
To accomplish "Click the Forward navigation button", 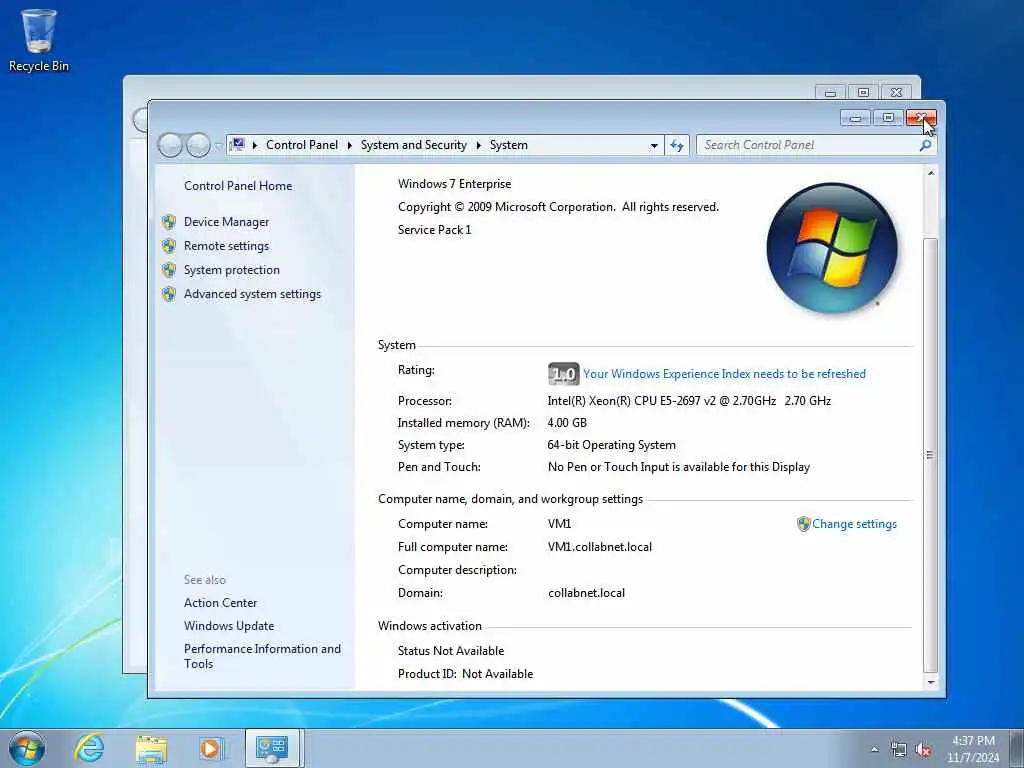I will coord(198,145).
